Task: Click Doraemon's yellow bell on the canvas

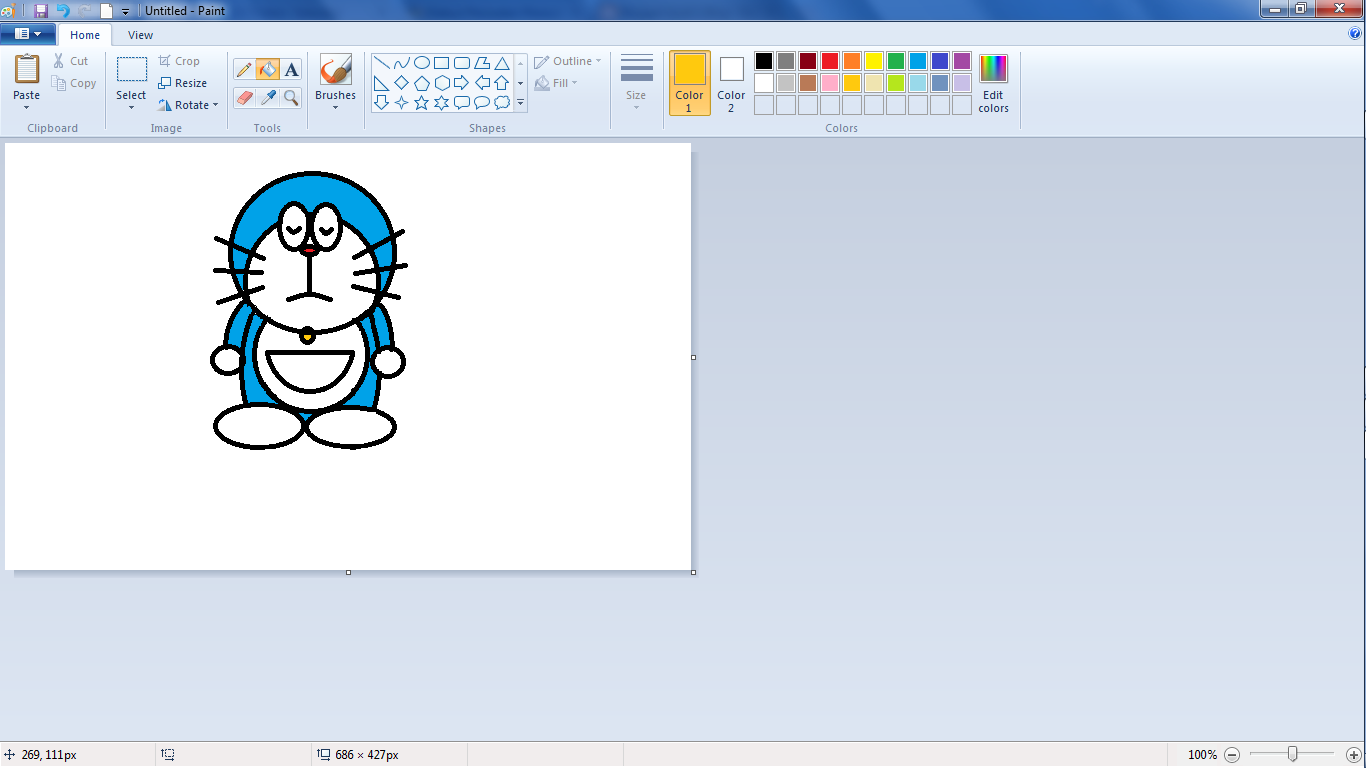Action: tap(307, 336)
